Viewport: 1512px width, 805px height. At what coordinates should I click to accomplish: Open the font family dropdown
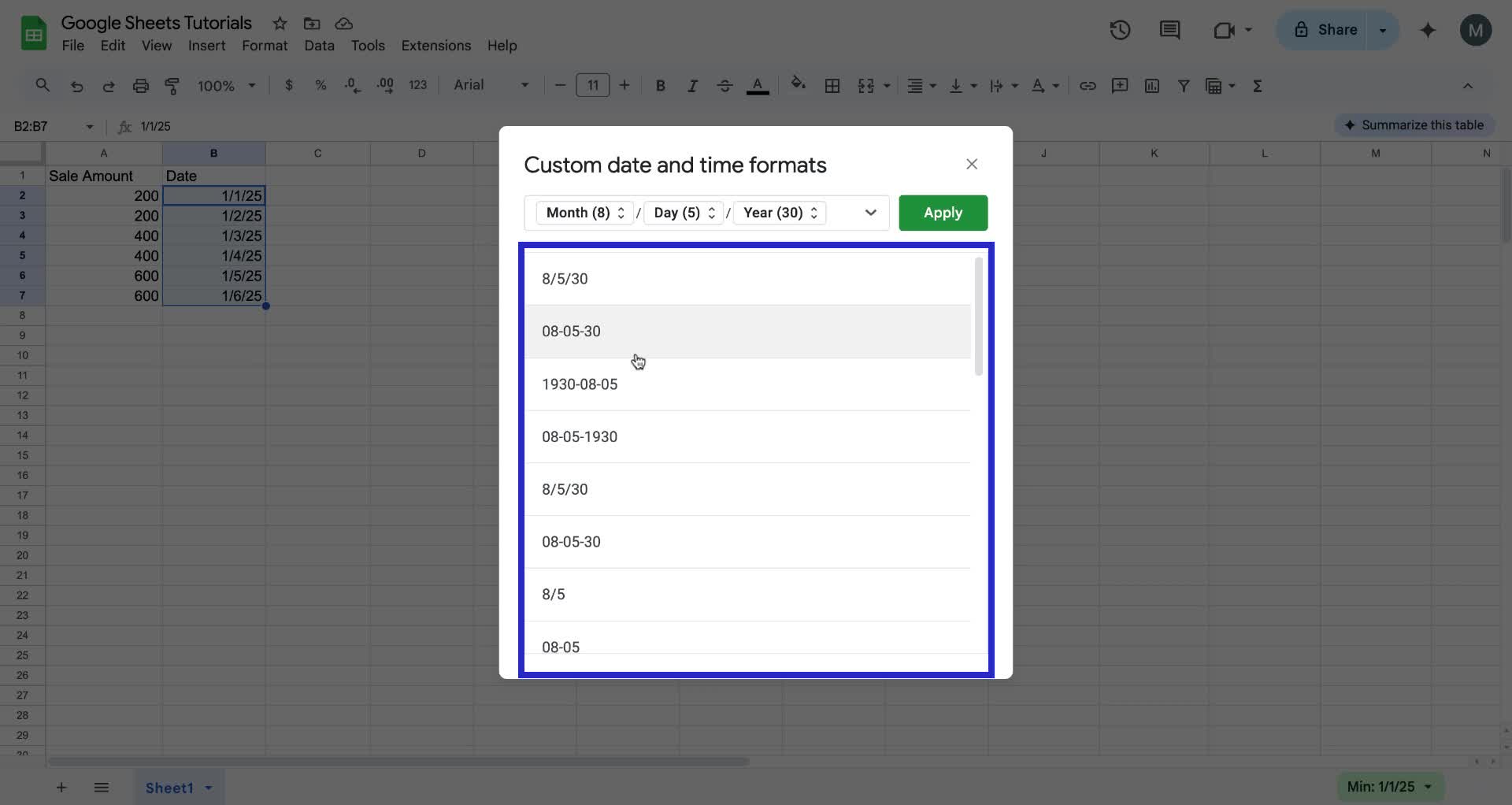point(523,85)
